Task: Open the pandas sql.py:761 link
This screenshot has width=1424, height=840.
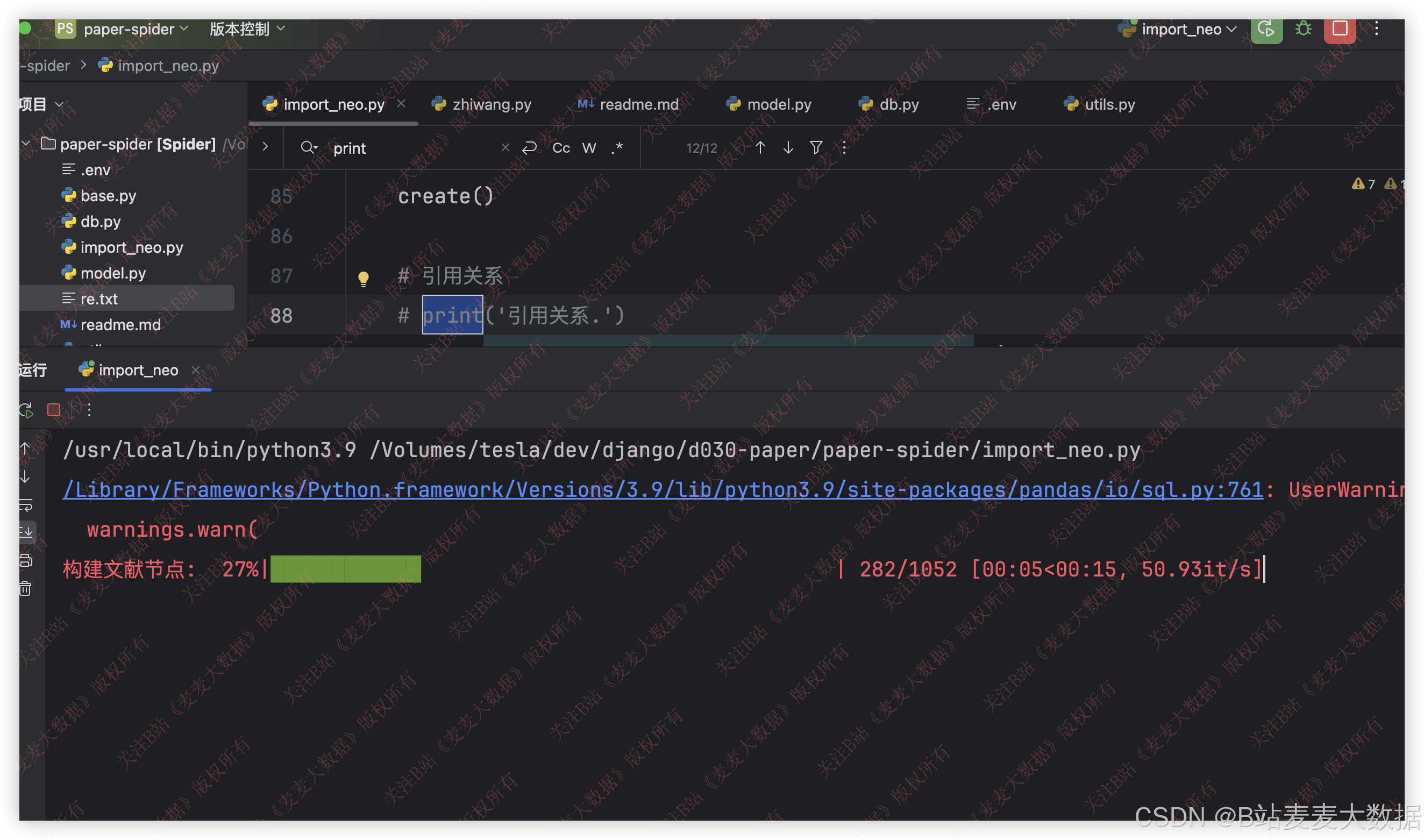Action: 662,489
